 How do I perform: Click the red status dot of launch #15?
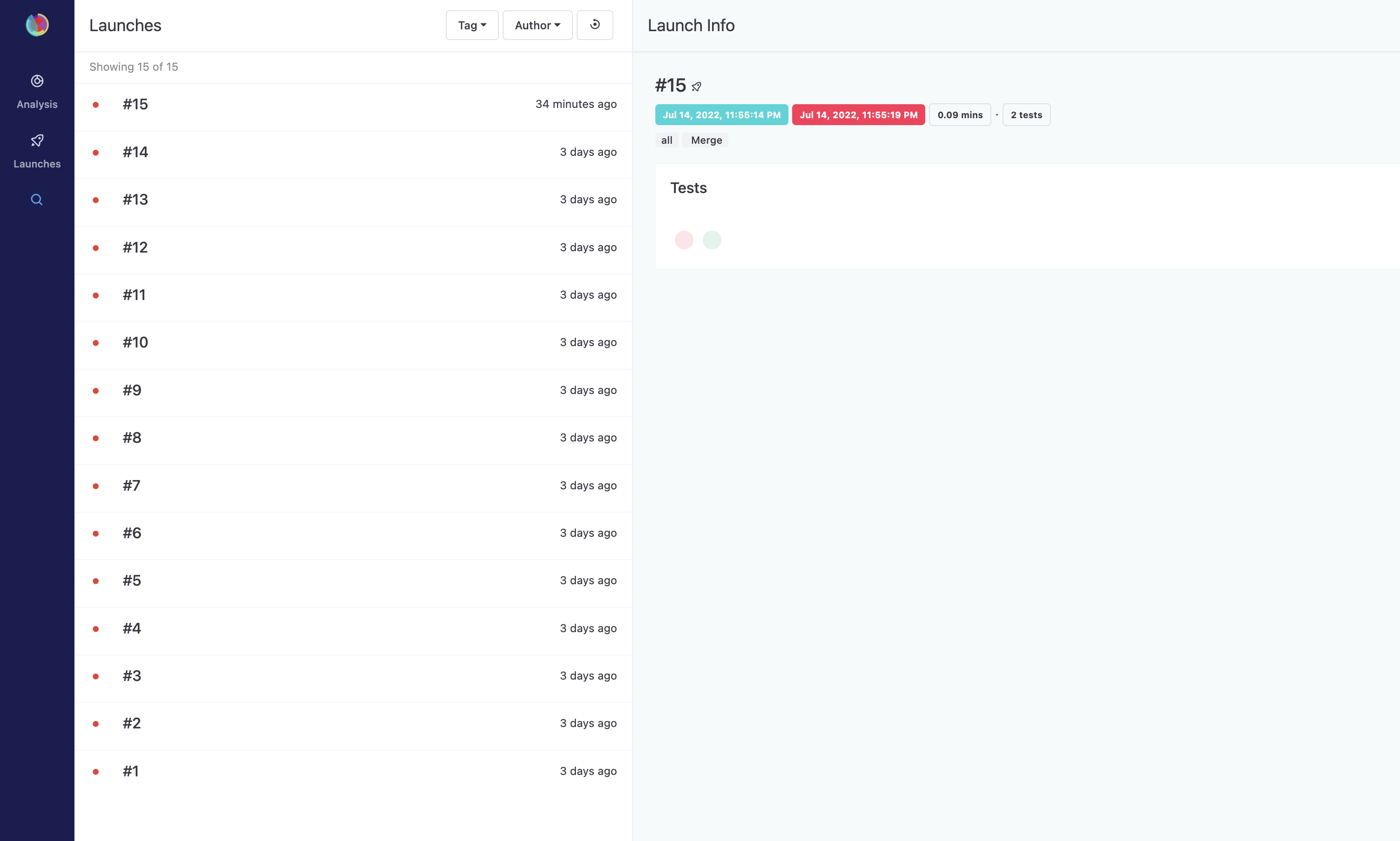(x=96, y=105)
